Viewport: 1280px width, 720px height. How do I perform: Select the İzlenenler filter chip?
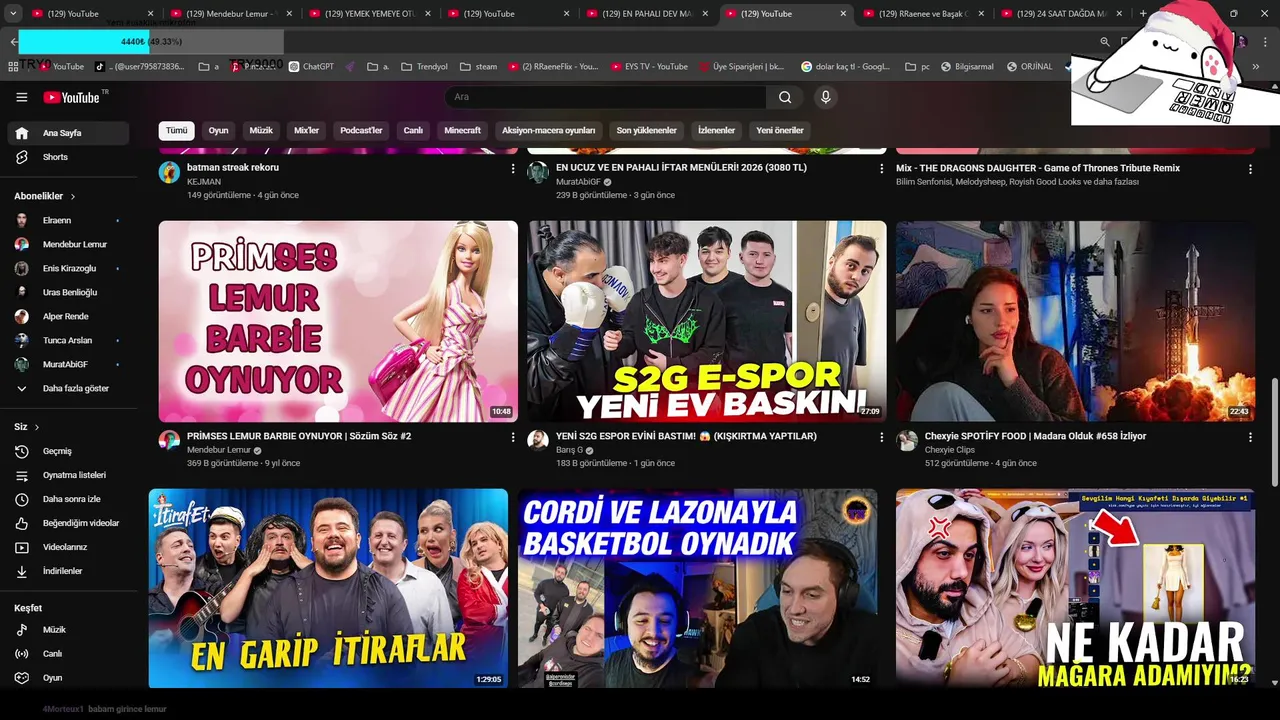tap(716, 131)
